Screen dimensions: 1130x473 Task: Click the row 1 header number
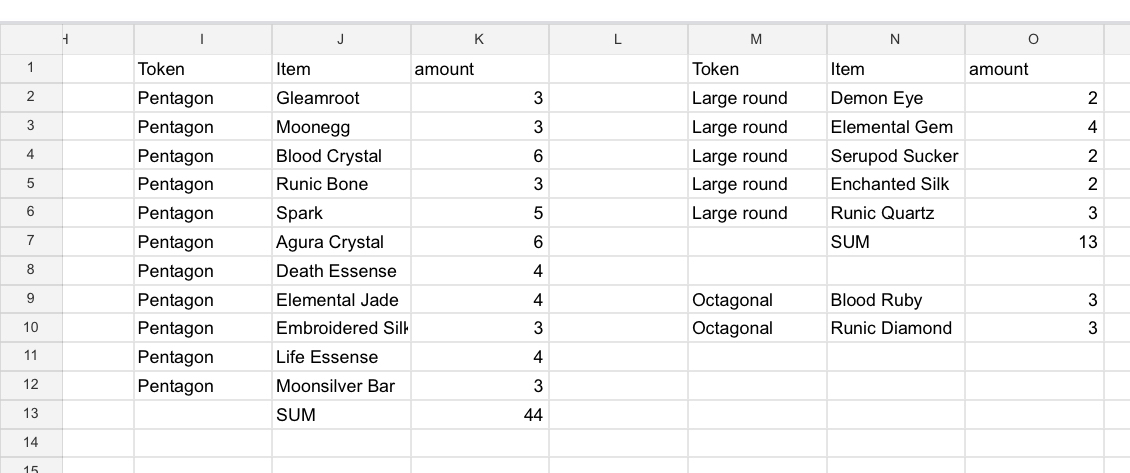coord(31,69)
